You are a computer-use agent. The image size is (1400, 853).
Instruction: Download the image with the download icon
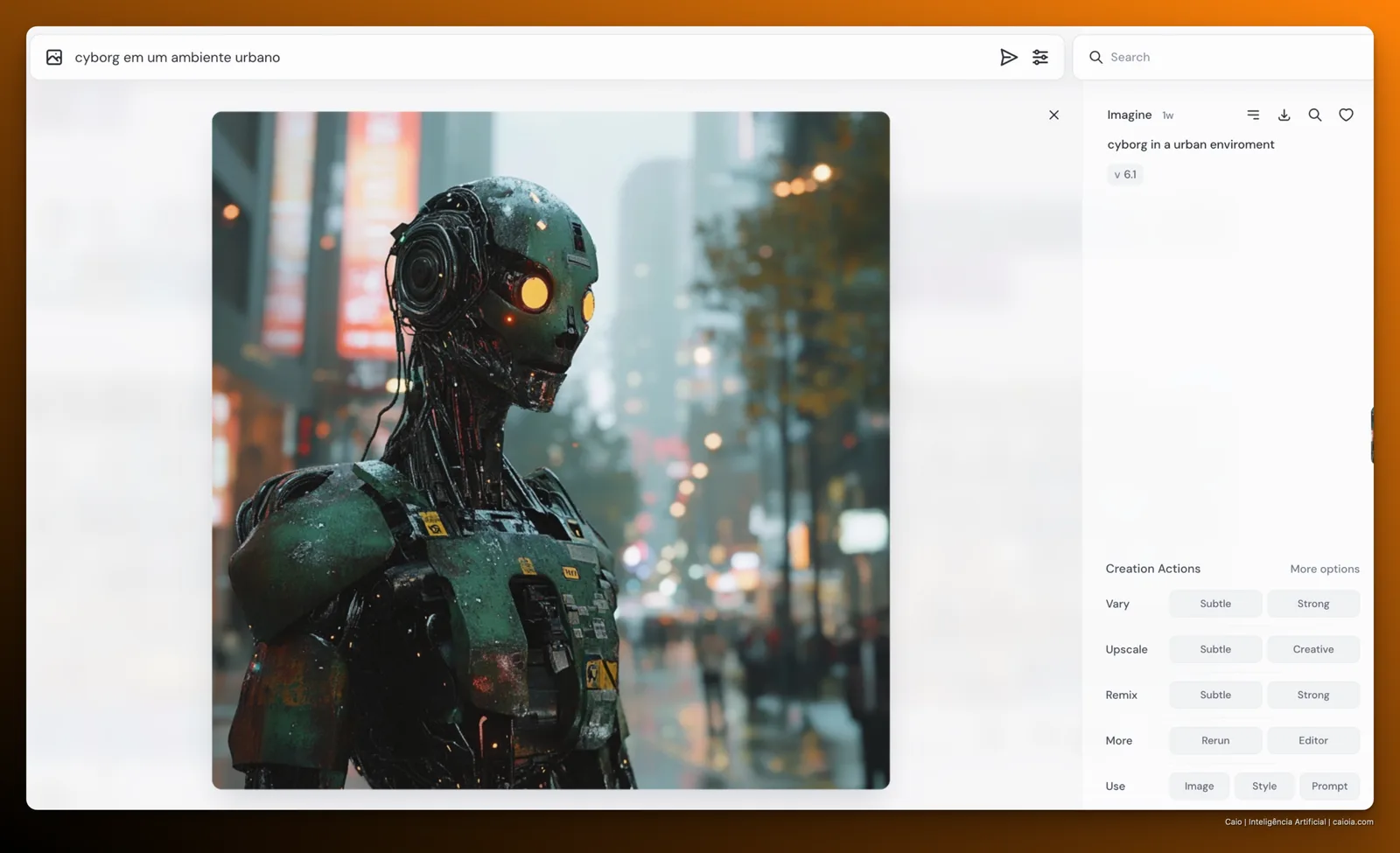pyautogui.click(x=1284, y=115)
